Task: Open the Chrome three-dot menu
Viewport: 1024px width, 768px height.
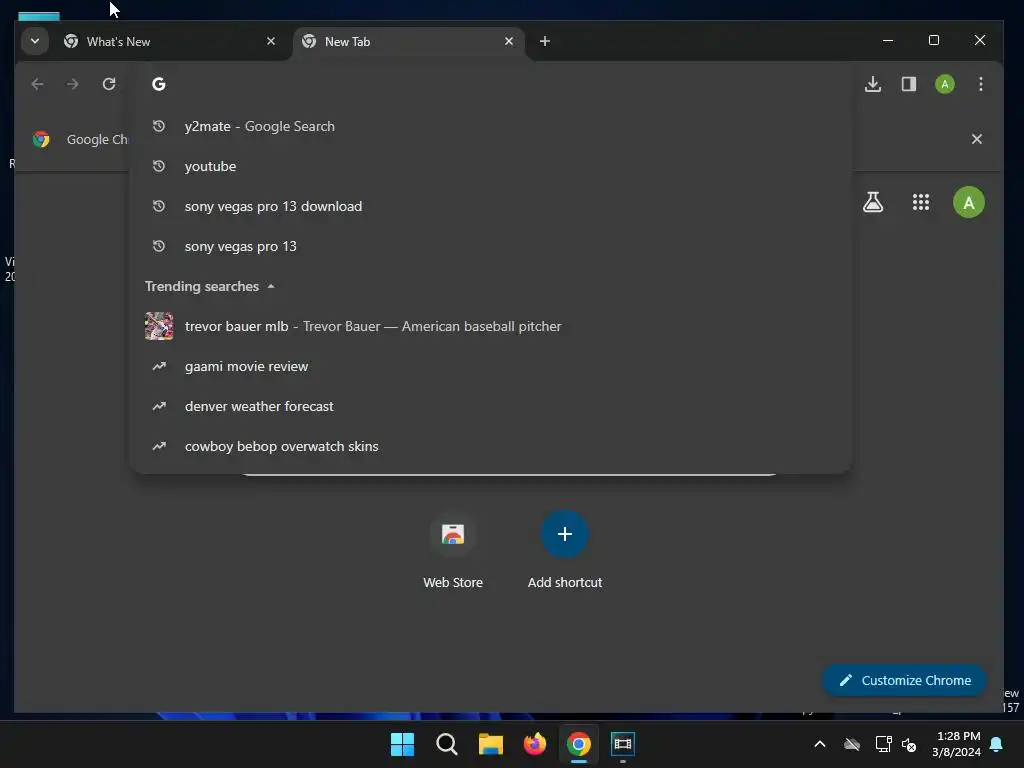Action: click(x=980, y=84)
